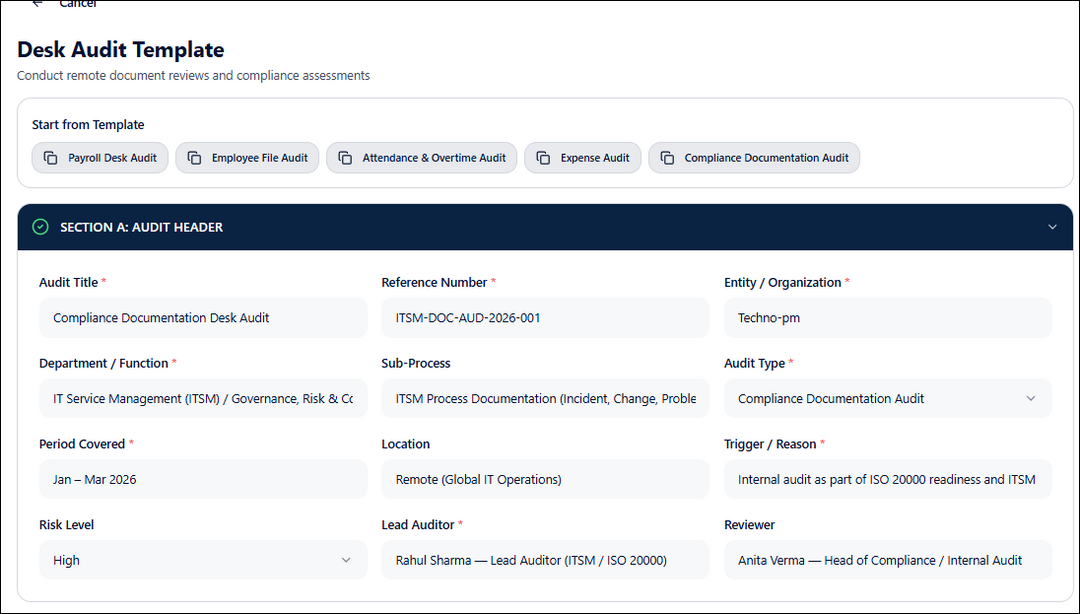
Task: Apply the Attendance & Overtime Audit template
Action: (422, 158)
